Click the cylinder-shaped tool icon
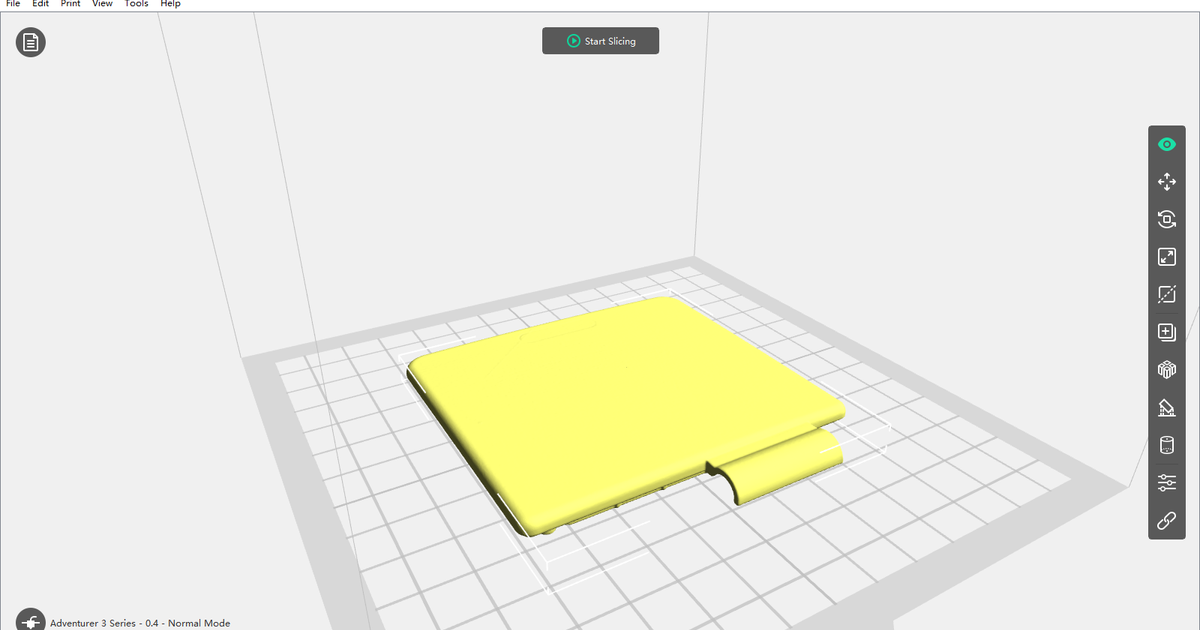Viewport: 1200px width, 630px height. 1166,445
